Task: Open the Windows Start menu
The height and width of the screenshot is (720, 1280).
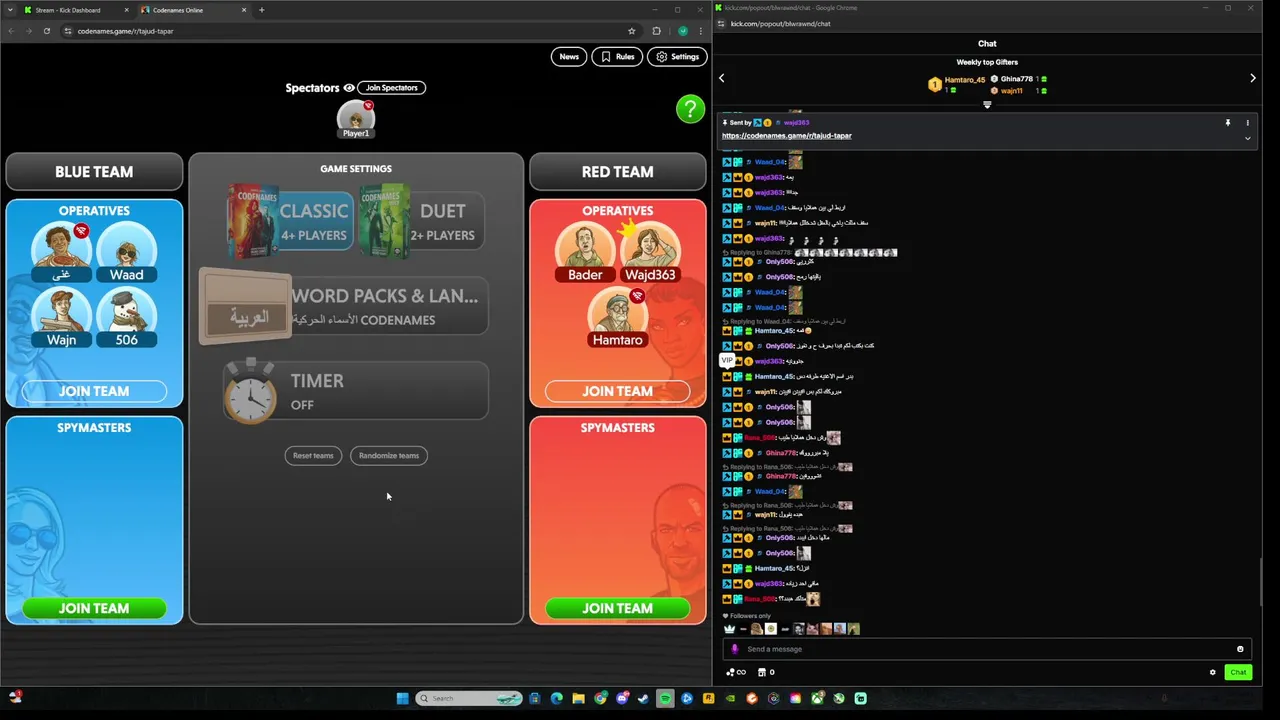Action: pos(402,698)
